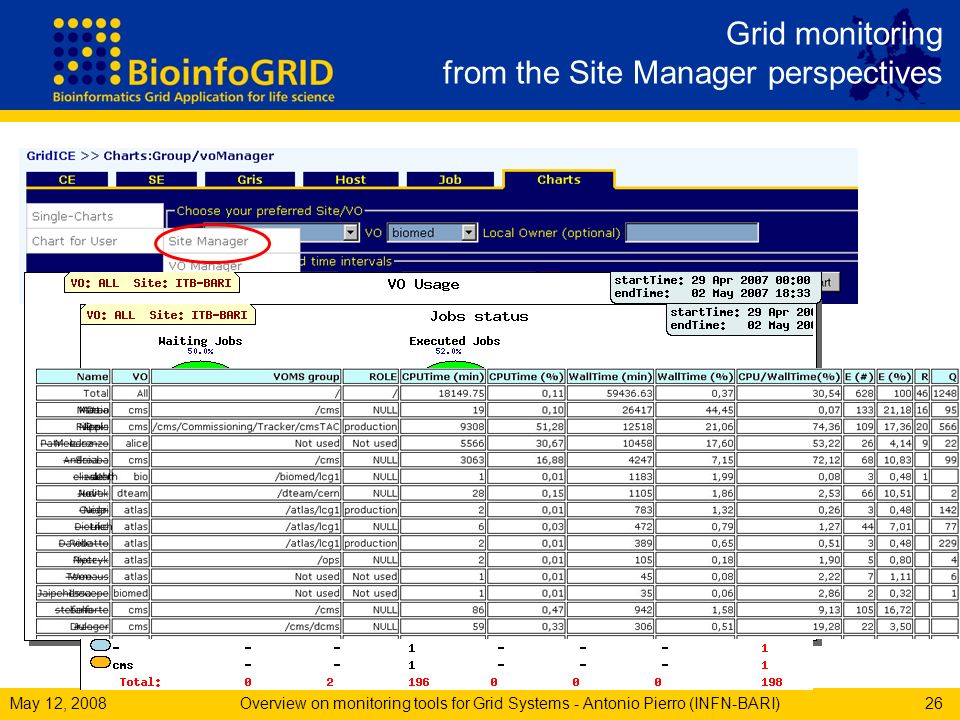Screen dimensions: 960x720
Task: Click the Chart for User entry
Action: click(x=95, y=241)
